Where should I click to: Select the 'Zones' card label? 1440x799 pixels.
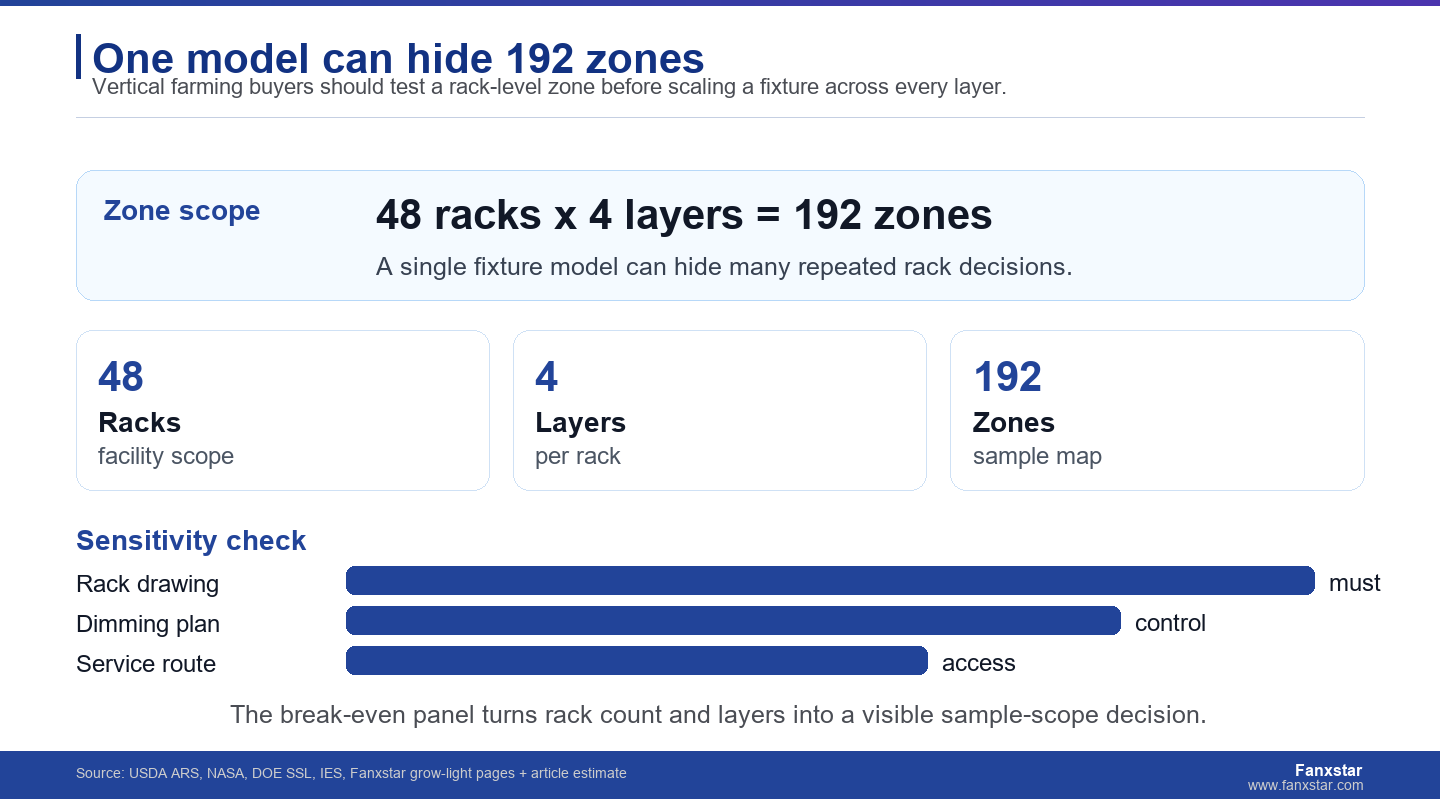point(1013,422)
